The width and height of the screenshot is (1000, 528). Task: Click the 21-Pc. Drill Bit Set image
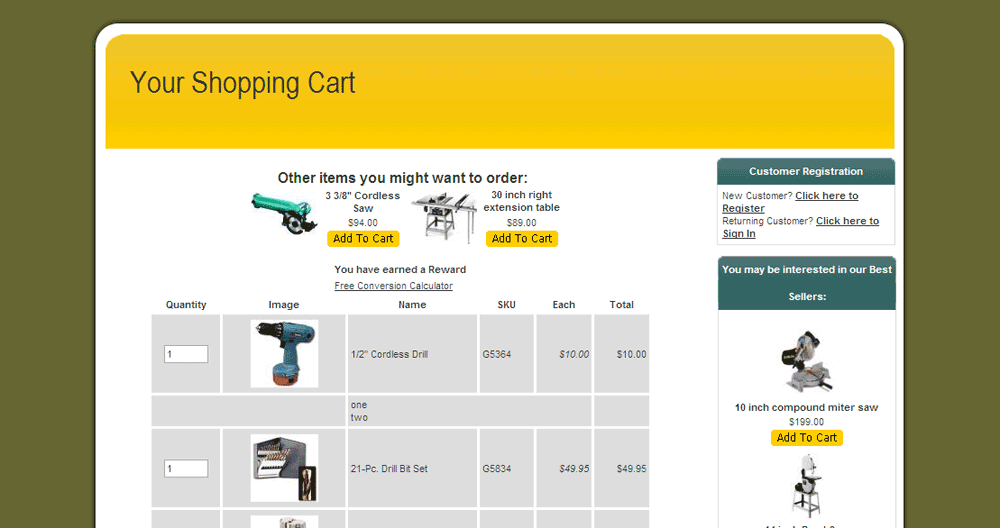[284, 468]
